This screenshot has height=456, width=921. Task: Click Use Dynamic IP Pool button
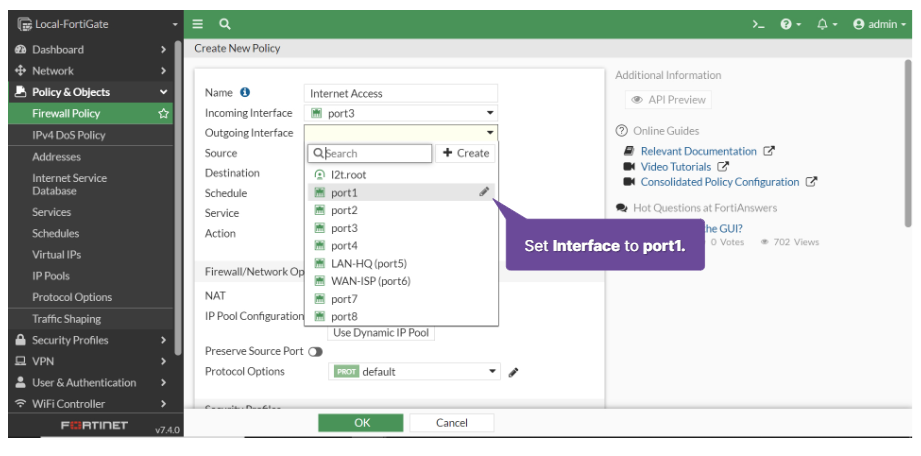pos(381,333)
